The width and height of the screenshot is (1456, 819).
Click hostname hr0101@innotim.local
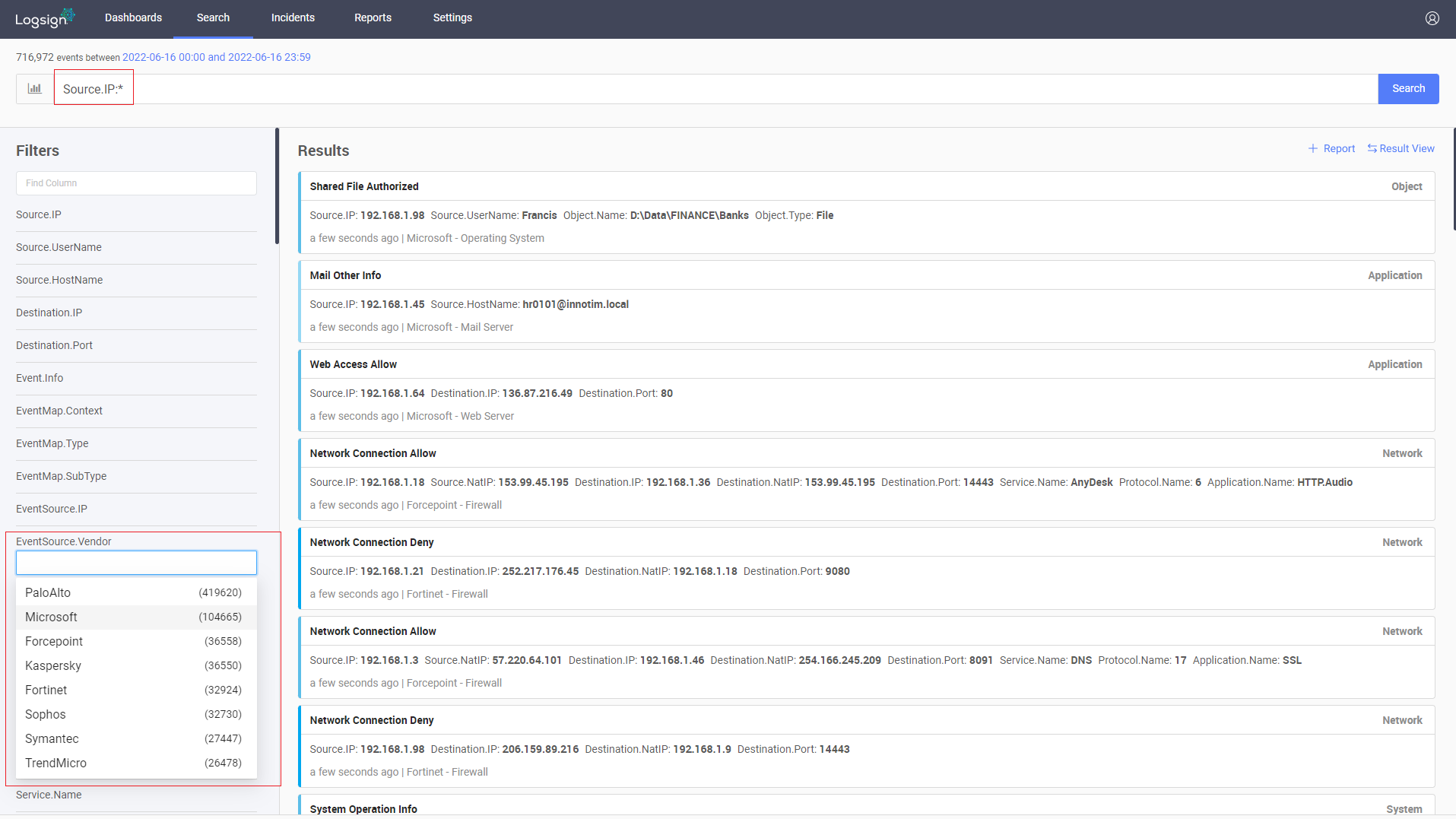[576, 304]
